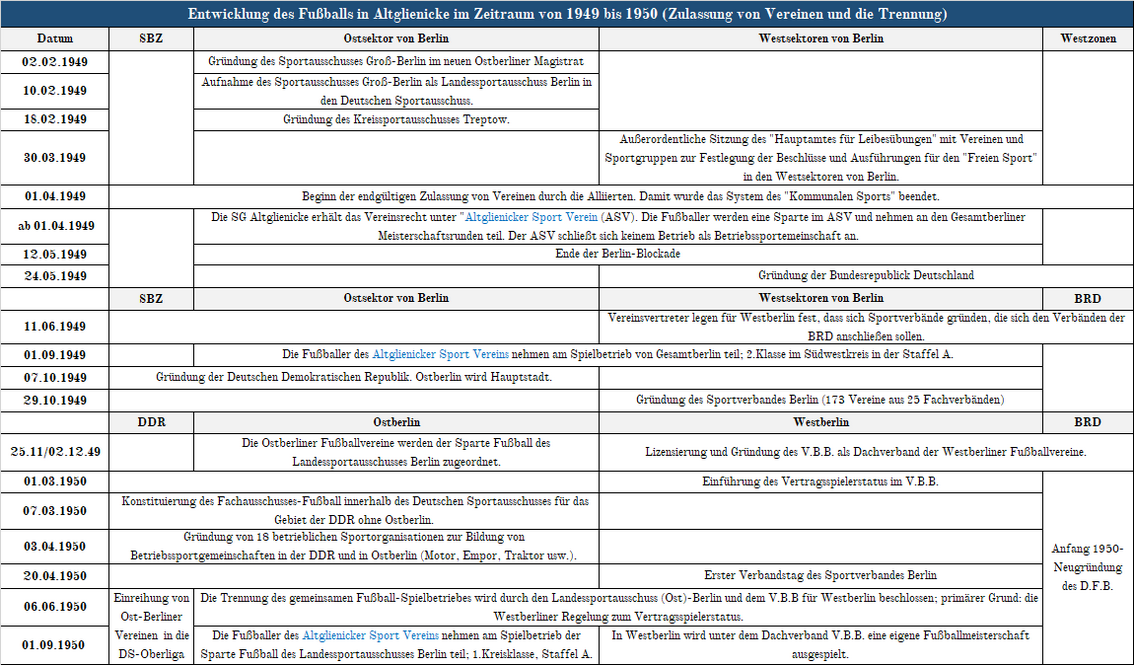The height and width of the screenshot is (665, 1134).
Task: Click 'Westsektoren von Berlin' header in the top header row
Action: point(821,38)
